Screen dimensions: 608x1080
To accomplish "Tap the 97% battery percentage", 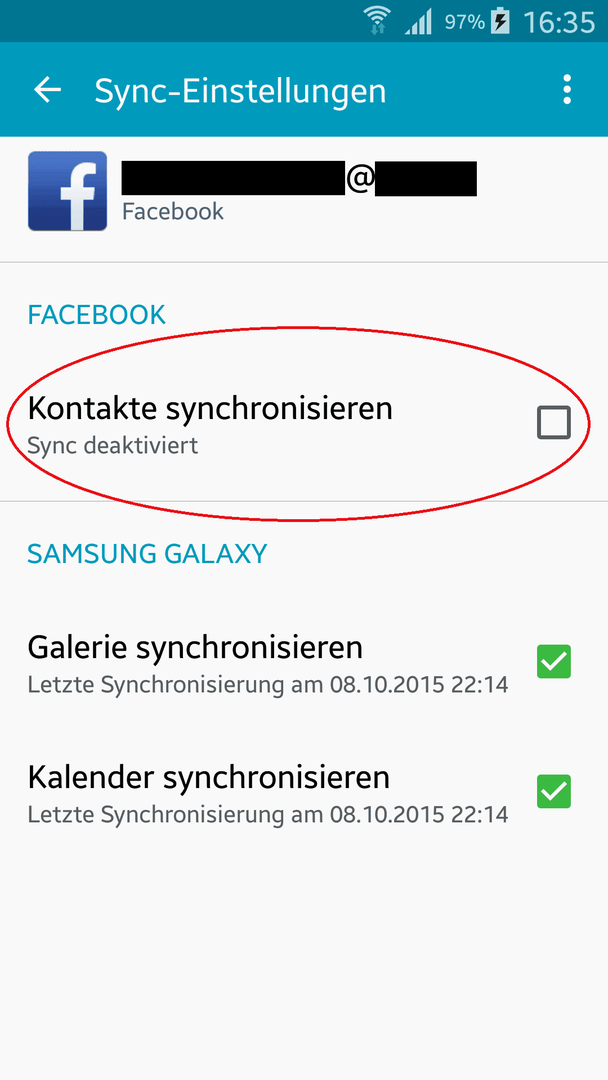I will [x=465, y=22].
